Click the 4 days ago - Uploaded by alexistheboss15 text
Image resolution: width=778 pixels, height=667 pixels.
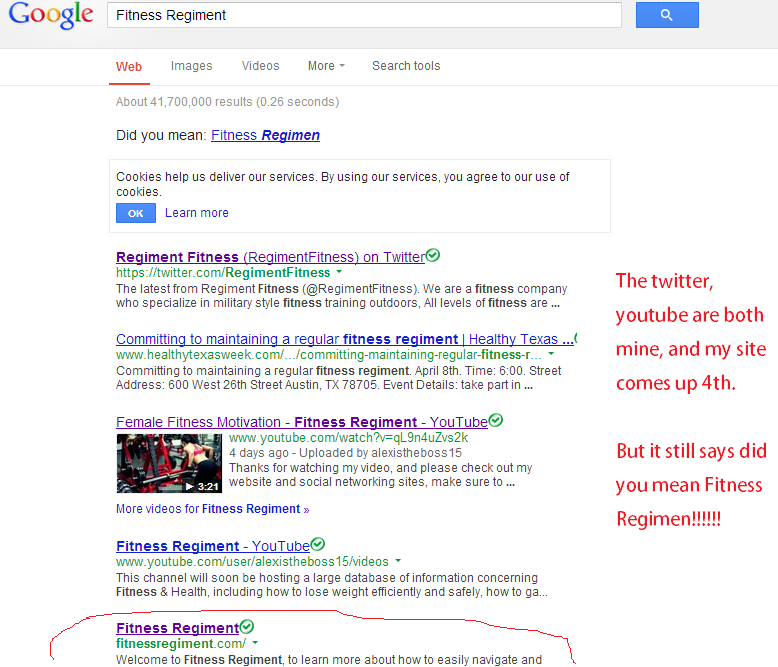pos(345,453)
